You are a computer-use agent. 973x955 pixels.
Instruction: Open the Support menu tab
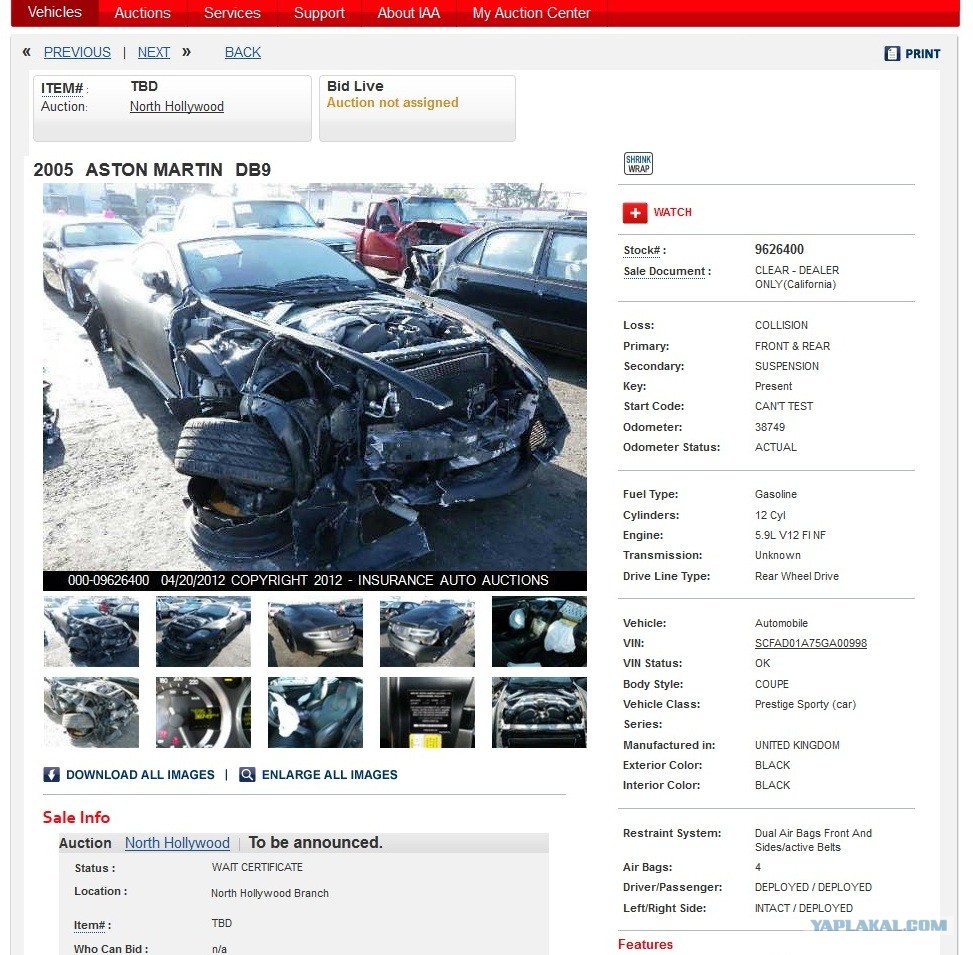coord(319,13)
